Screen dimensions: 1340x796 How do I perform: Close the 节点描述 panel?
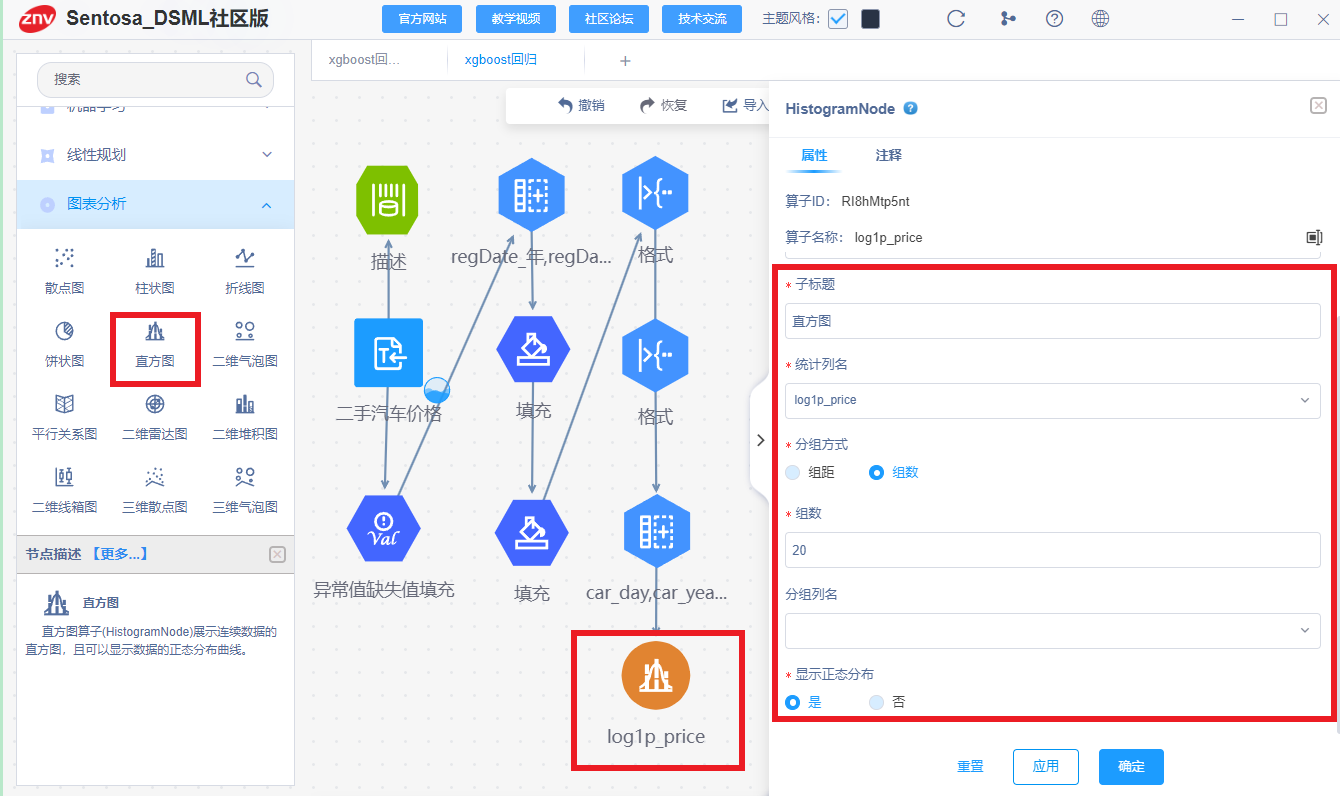coord(278,554)
